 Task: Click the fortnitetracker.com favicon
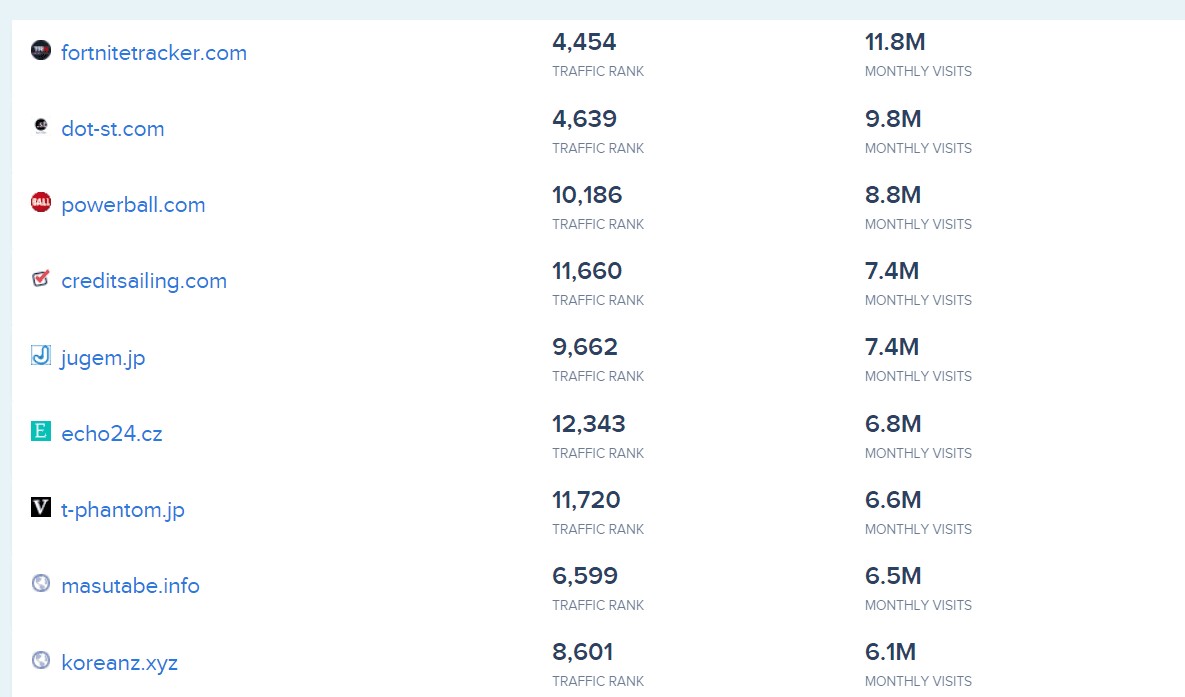click(40, 49)
